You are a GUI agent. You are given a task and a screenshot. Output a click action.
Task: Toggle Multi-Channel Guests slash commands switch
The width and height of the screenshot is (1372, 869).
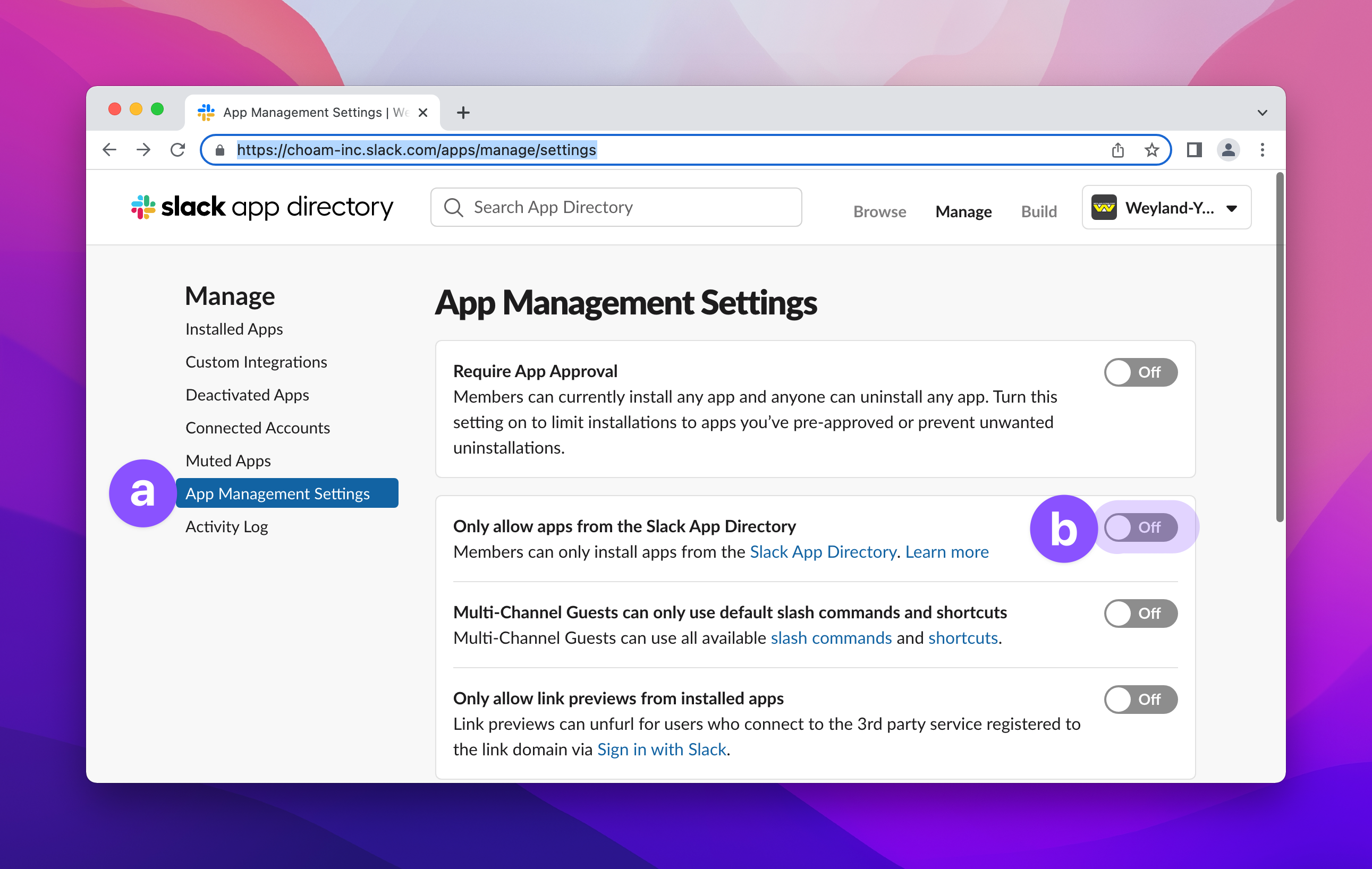[1140, 614]
